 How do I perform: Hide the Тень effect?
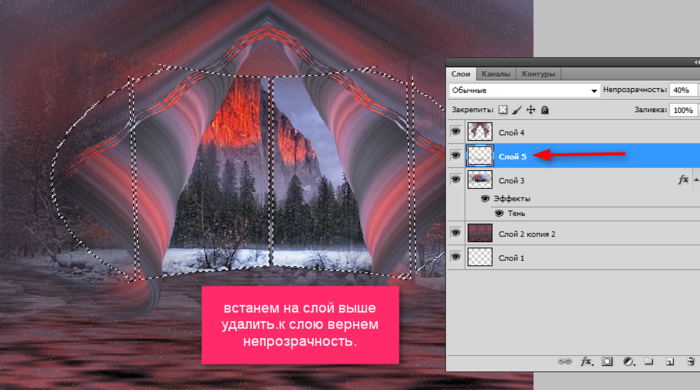pos(499,213)
